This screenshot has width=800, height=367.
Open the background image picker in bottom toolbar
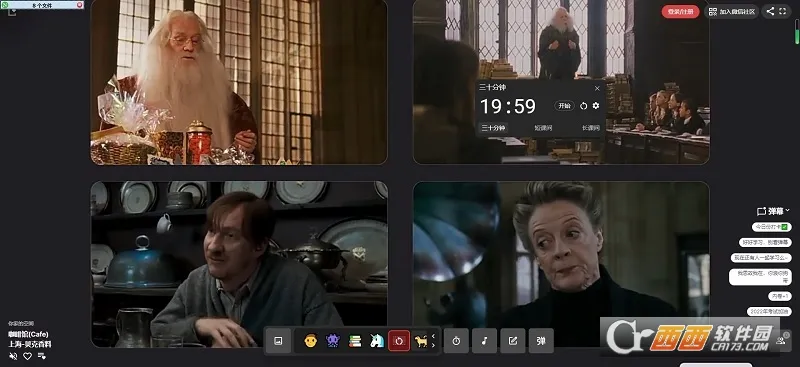pyautogui.click(x=278, y=341)
